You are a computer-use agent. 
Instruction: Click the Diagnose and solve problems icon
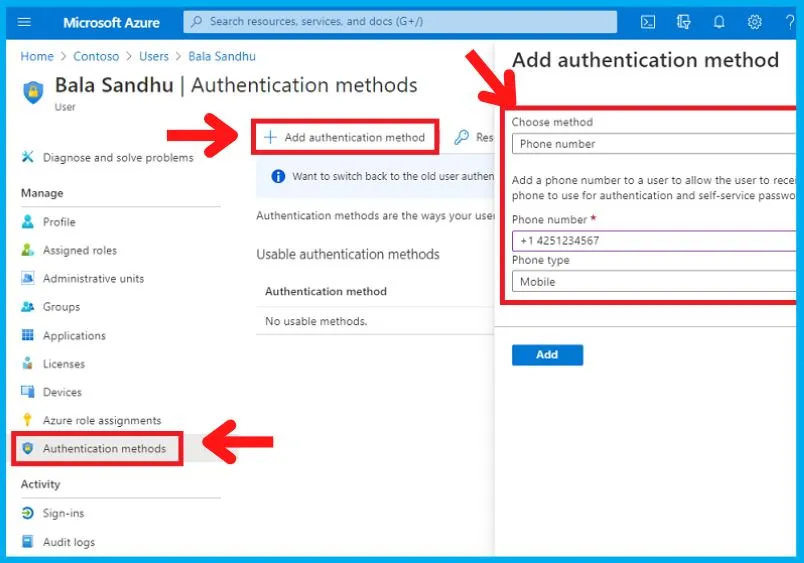tap(28, 156)
